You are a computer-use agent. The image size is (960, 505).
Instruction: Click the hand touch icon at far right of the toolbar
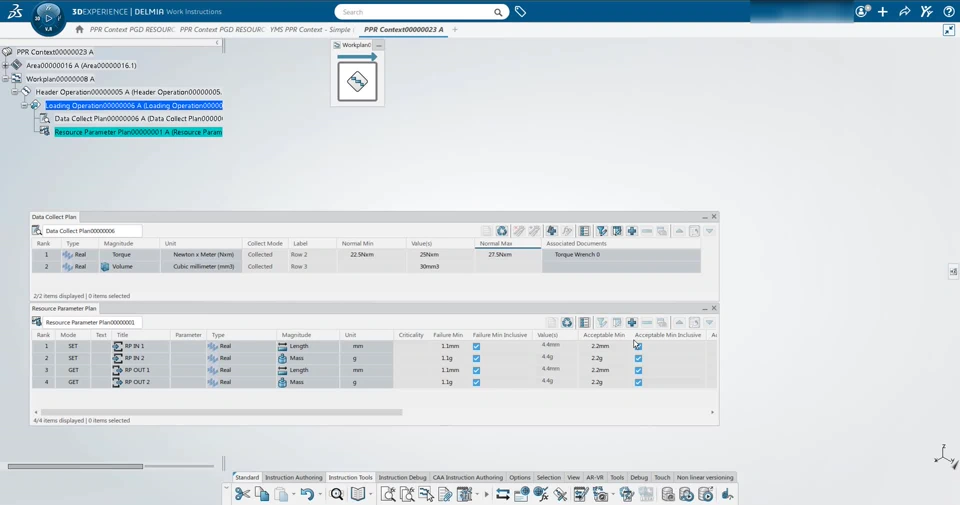point(727,494)
